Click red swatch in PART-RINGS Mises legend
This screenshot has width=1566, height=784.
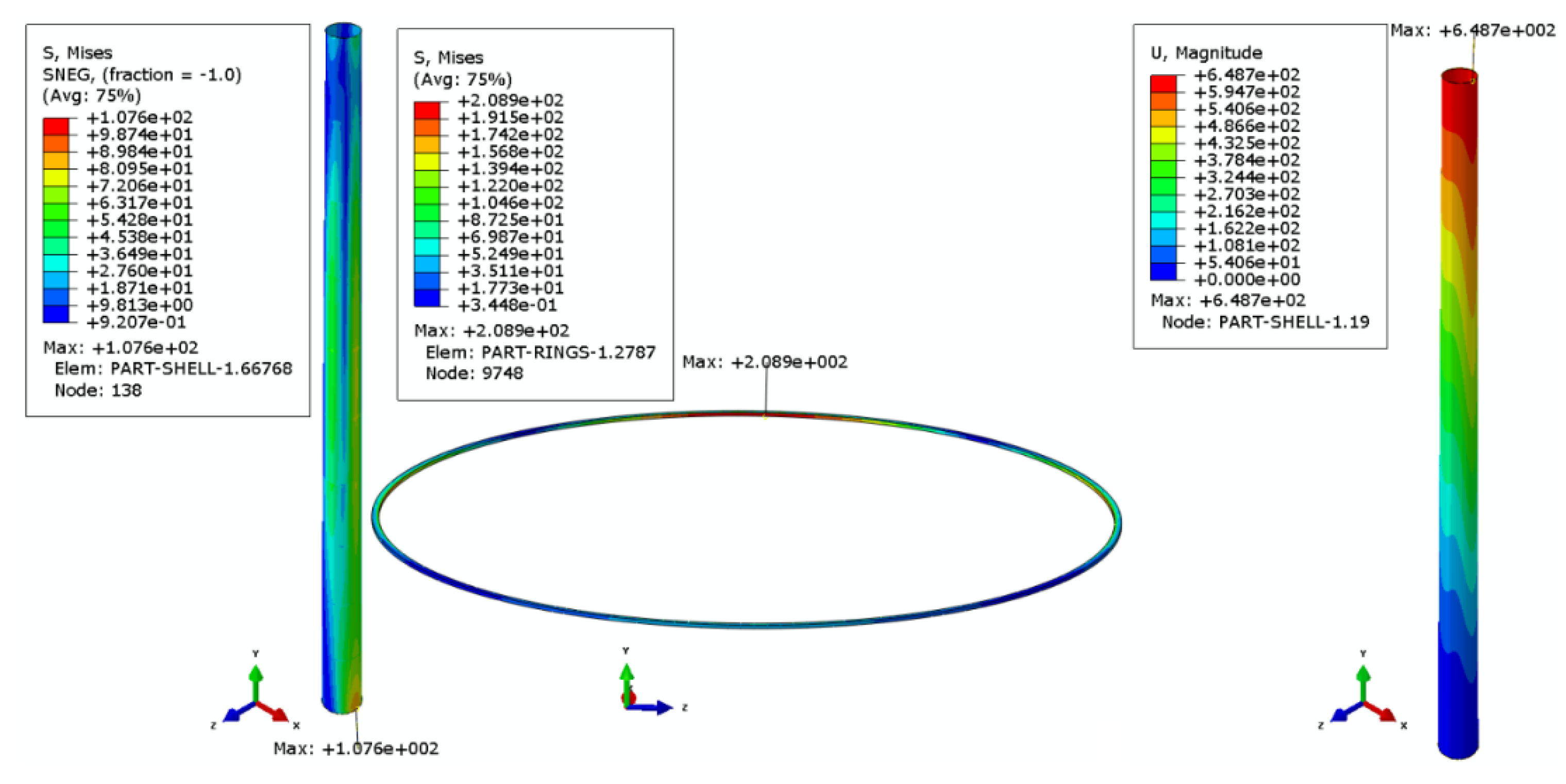[x=426, y=110]
